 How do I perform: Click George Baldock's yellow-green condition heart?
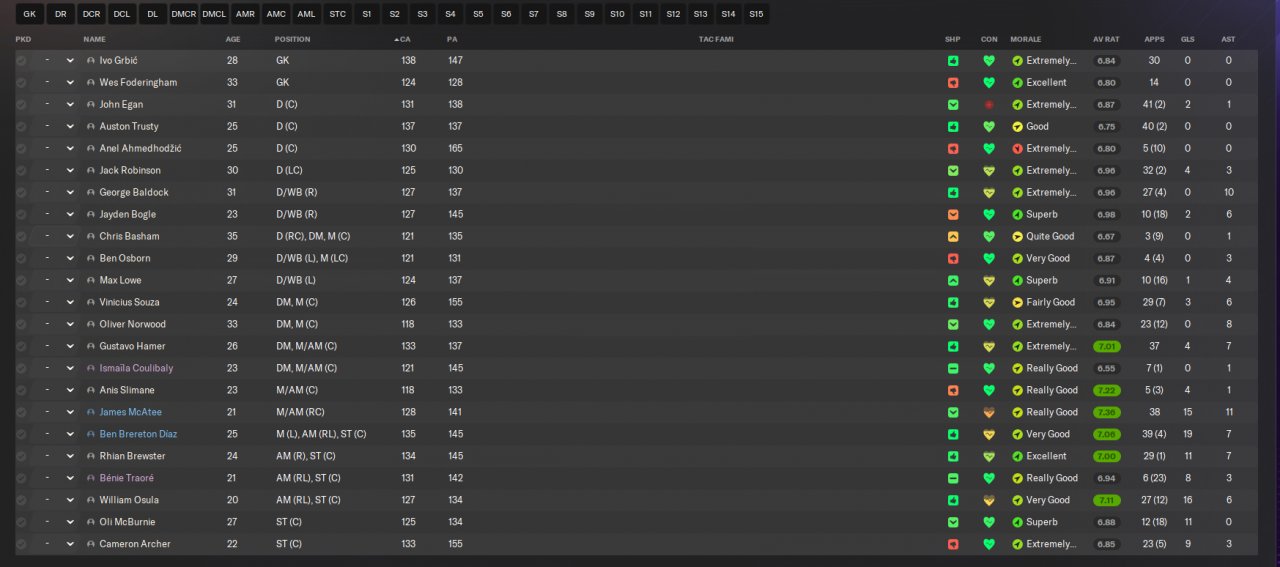[989, 193]
